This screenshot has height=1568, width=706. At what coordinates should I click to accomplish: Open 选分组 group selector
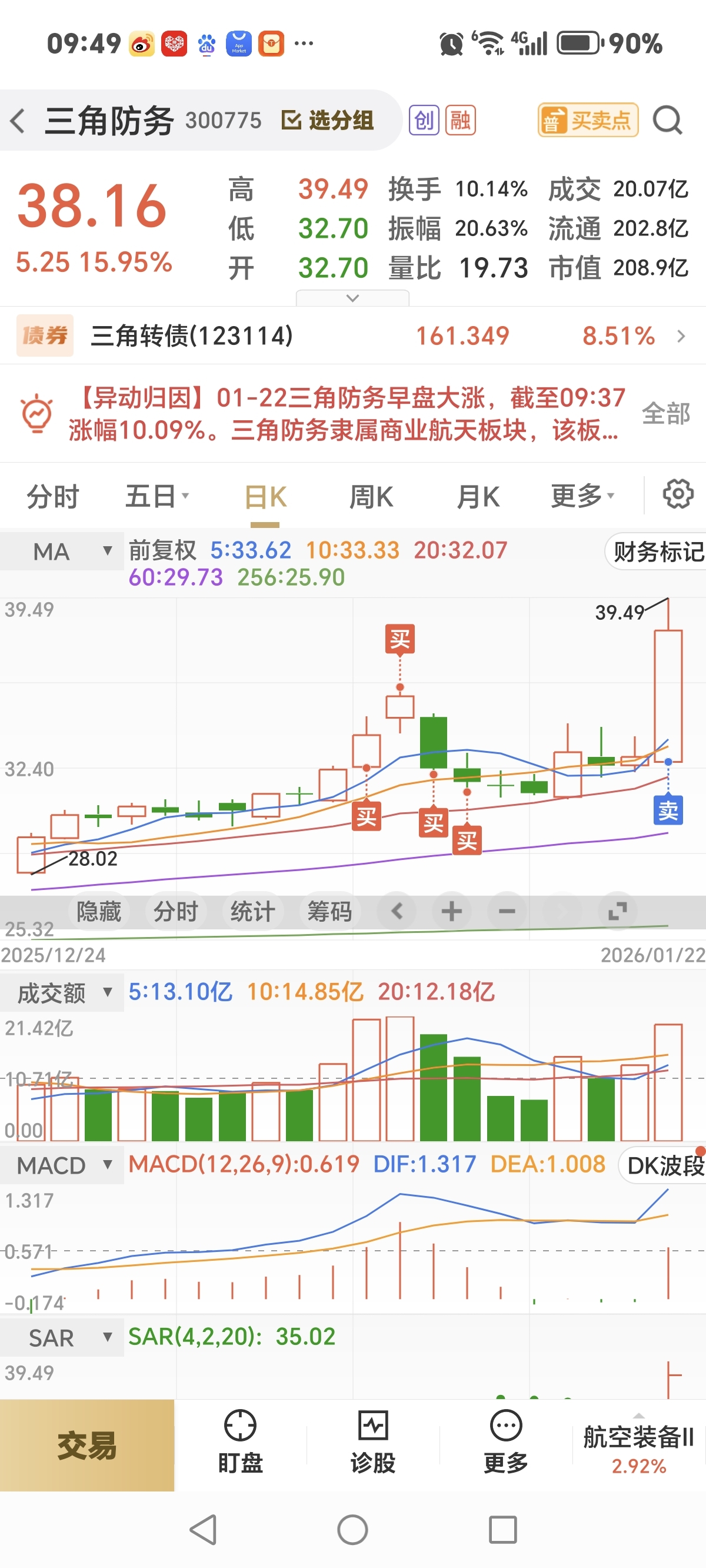pos(328,120)
